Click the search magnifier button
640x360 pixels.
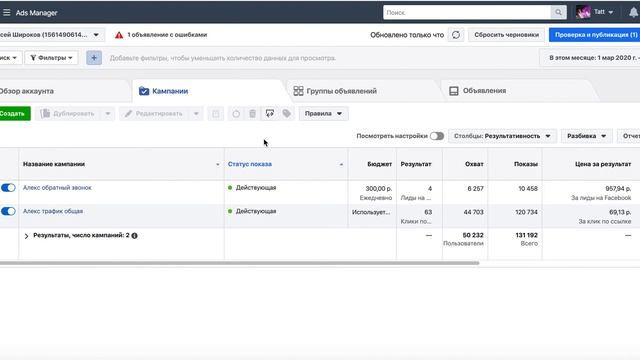(x=558, y=12)
